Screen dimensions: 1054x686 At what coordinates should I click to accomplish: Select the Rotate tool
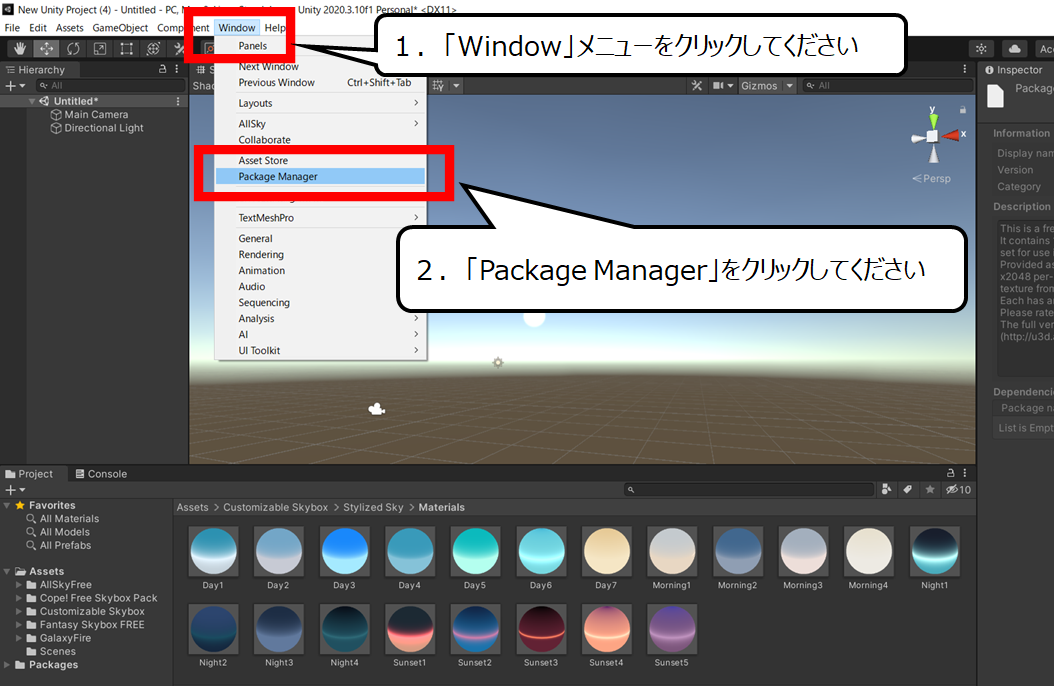[73, 48]
